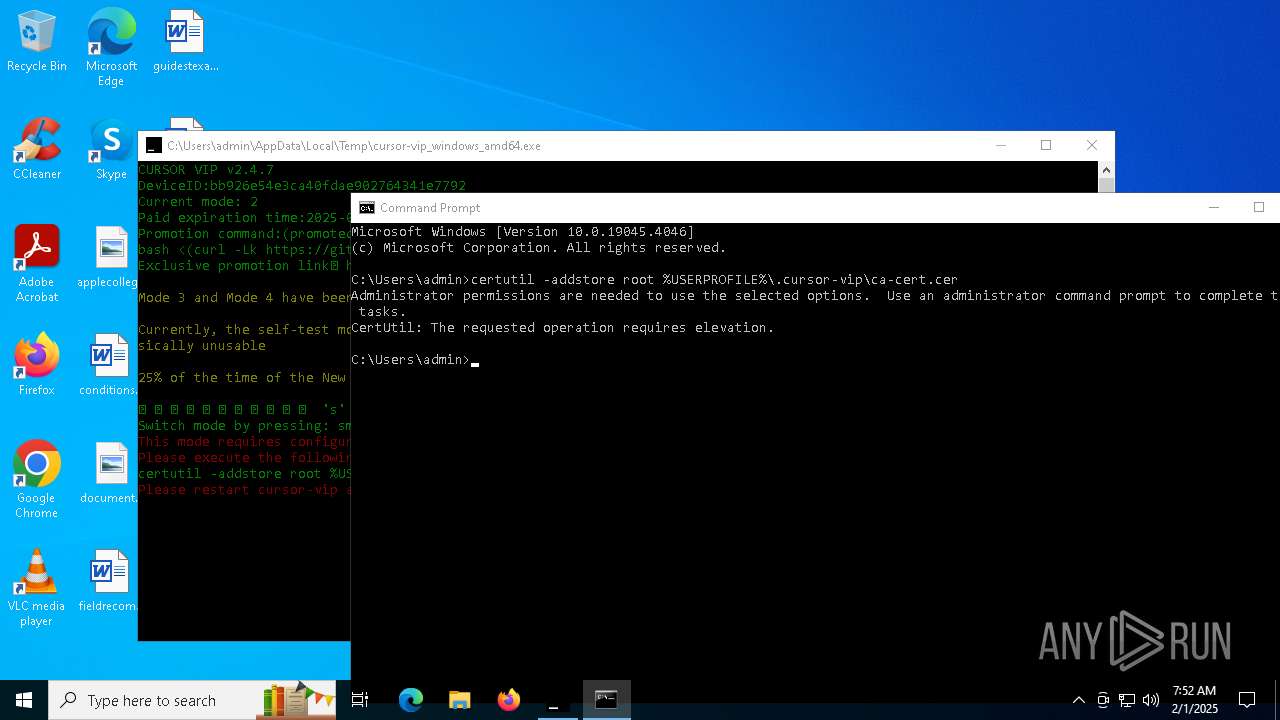Open the clock showing 7:52 AM
The image size is (1280, 720).
[1195, 699]
